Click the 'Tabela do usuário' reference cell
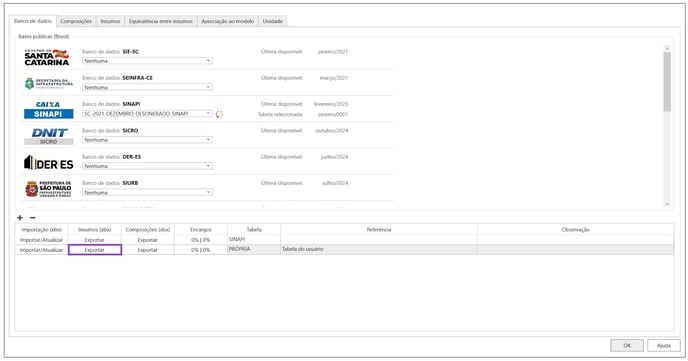The image size is (688, 361). [379, 250]
